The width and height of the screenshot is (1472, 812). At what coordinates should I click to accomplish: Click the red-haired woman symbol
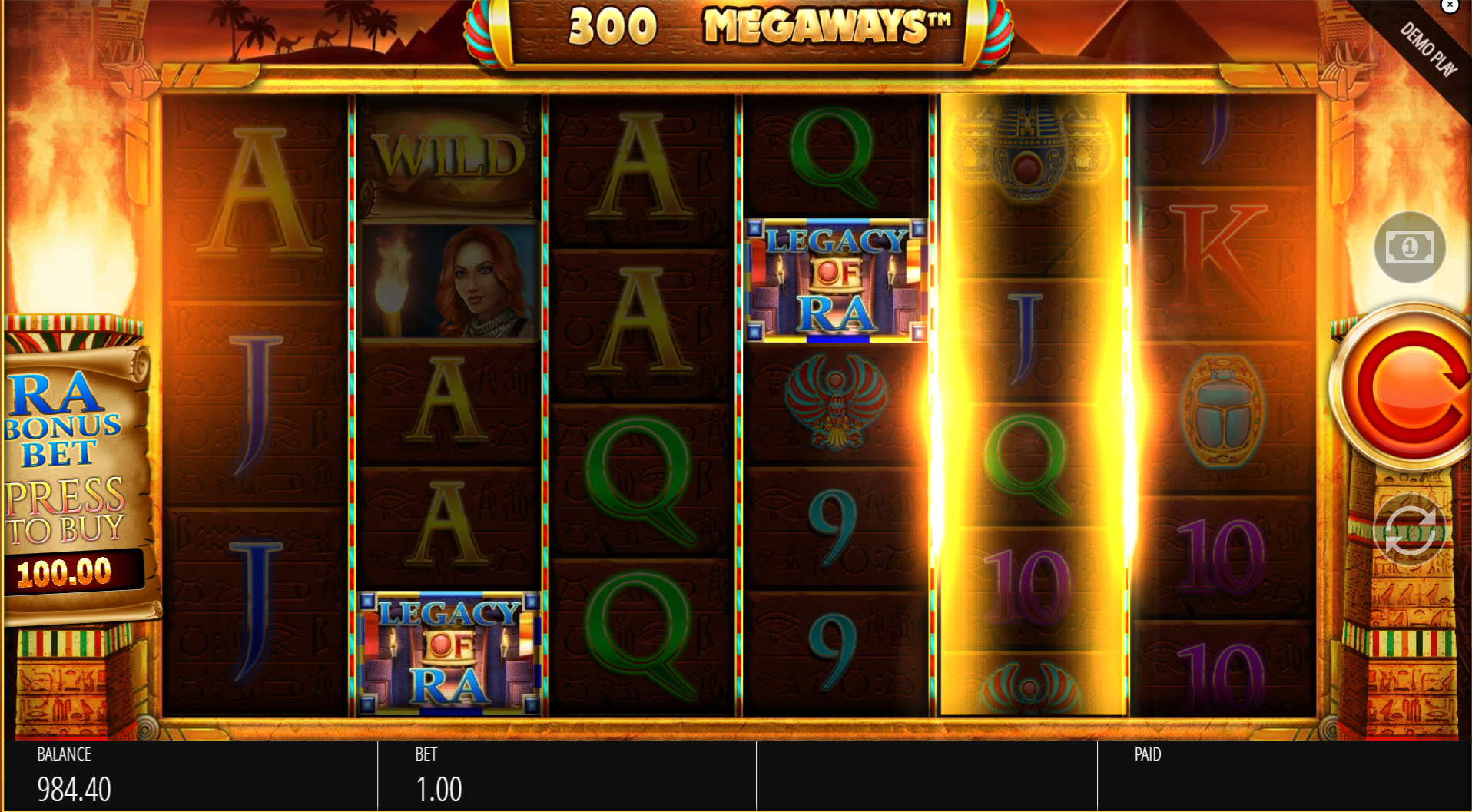pos(449,281)
